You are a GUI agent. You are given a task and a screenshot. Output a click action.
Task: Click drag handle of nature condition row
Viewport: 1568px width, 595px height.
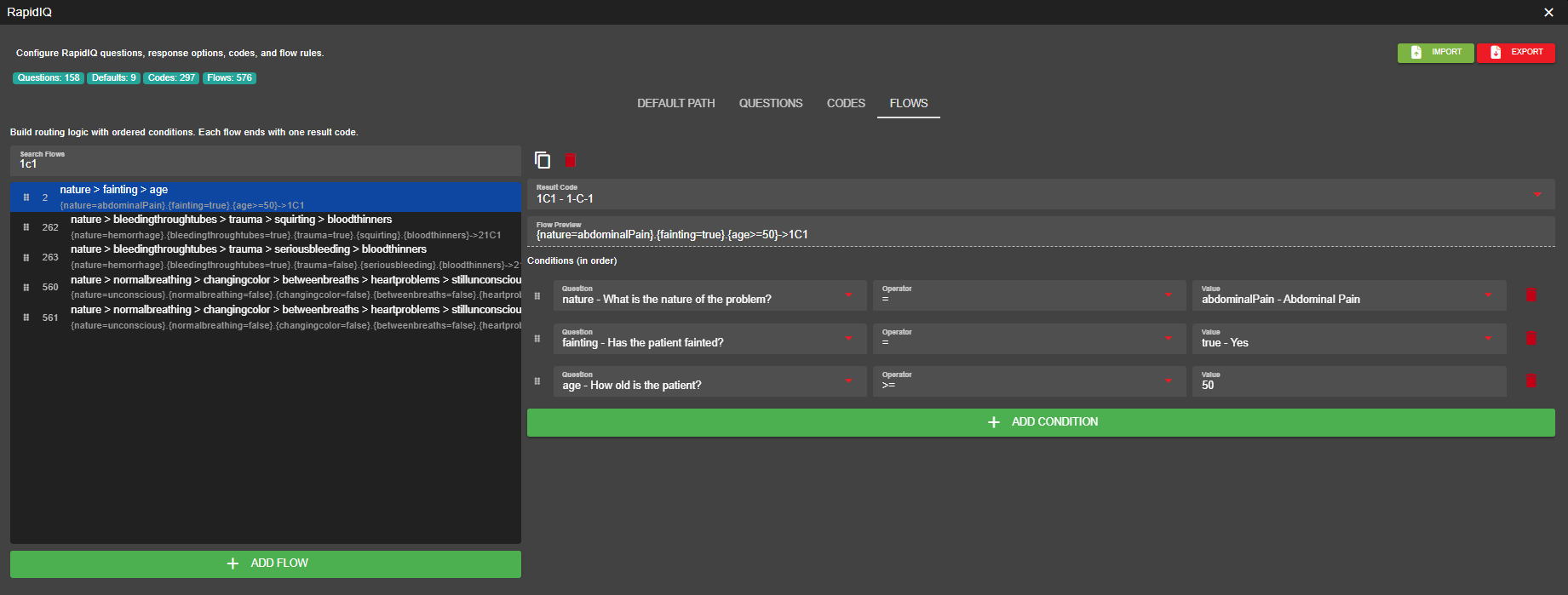[x=537, y=296]
